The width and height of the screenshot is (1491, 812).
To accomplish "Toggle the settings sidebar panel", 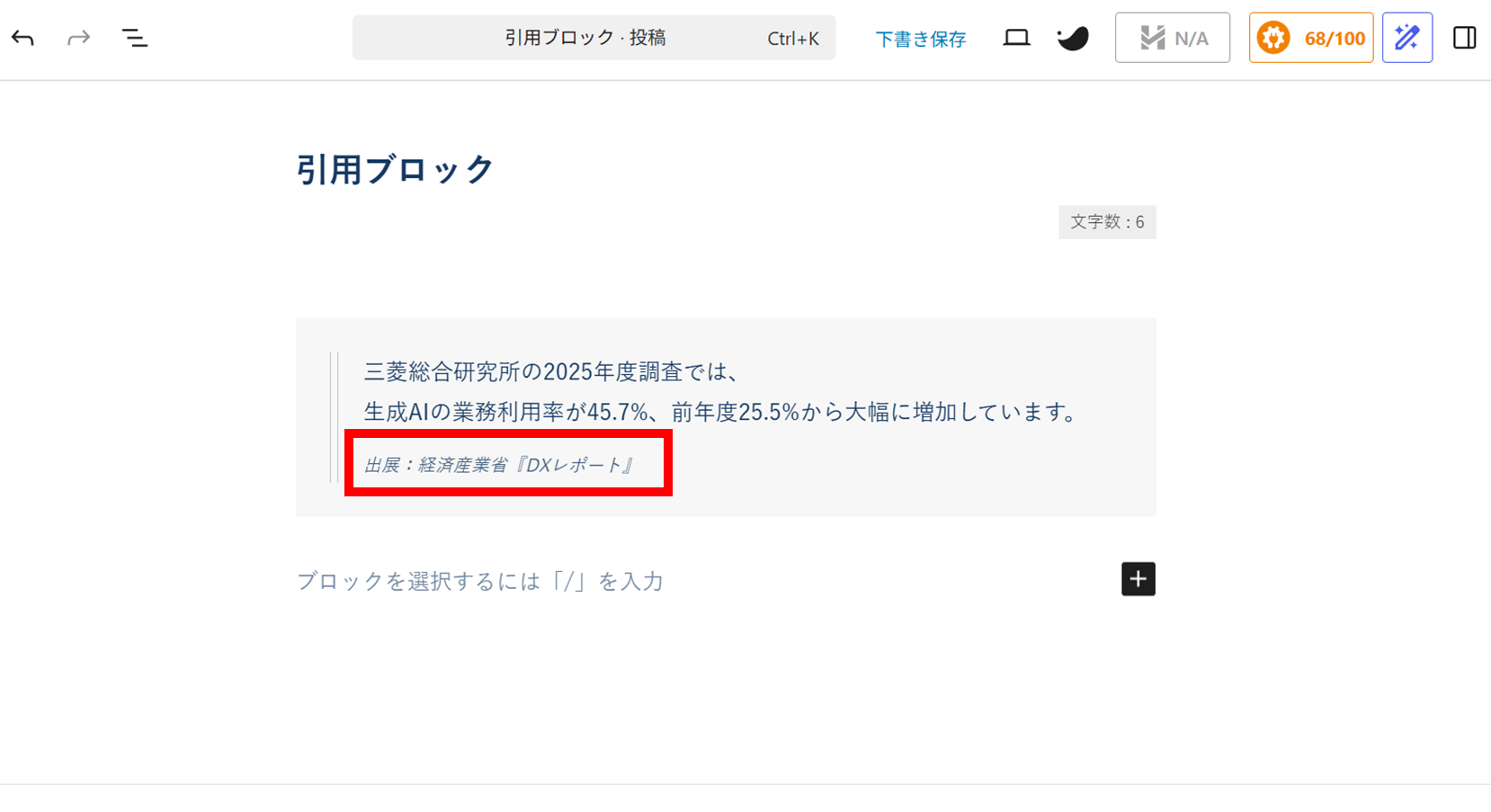I will tap(1464, 38).
